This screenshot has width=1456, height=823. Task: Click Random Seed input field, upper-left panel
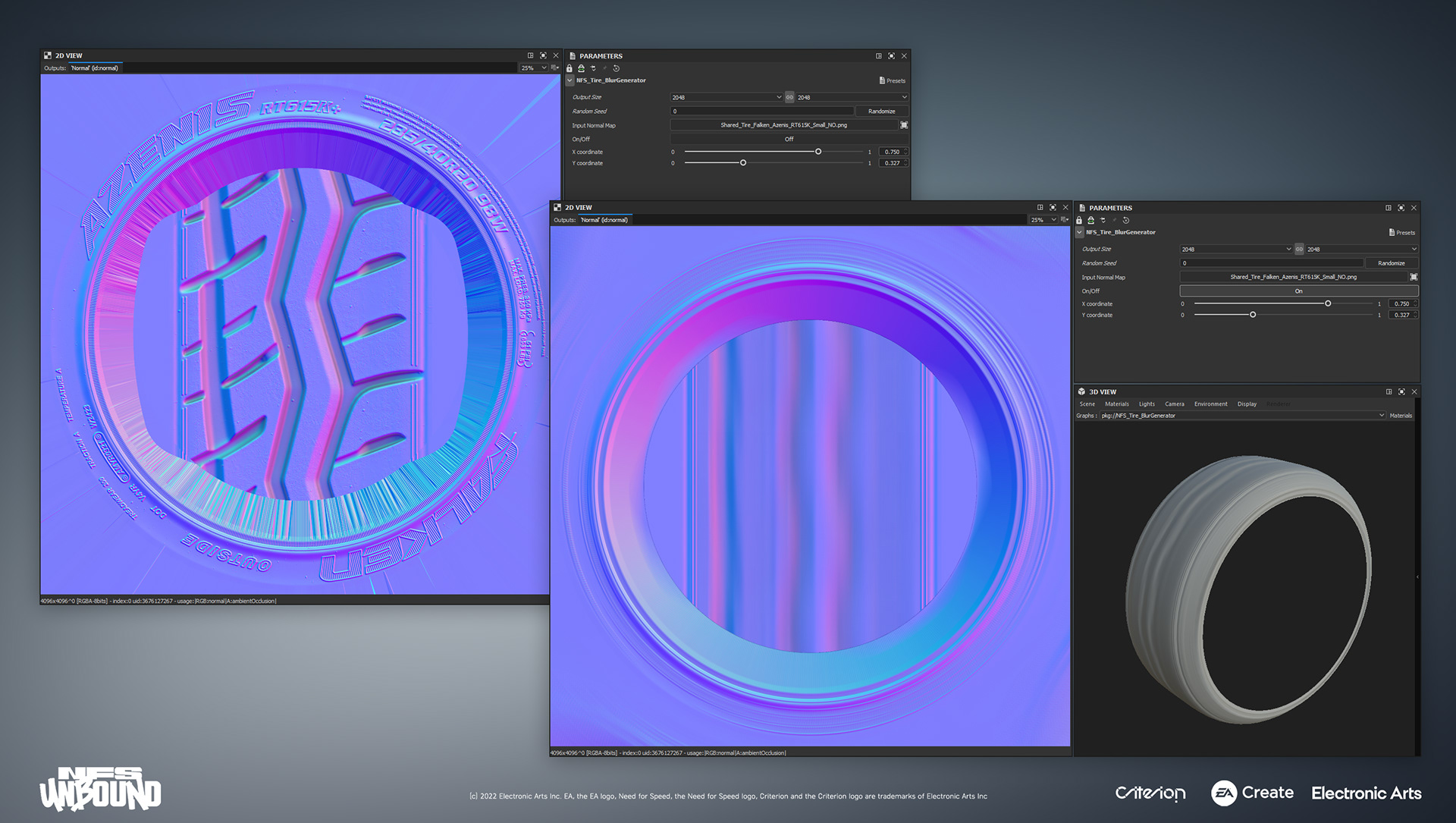[x=762, y=111]
